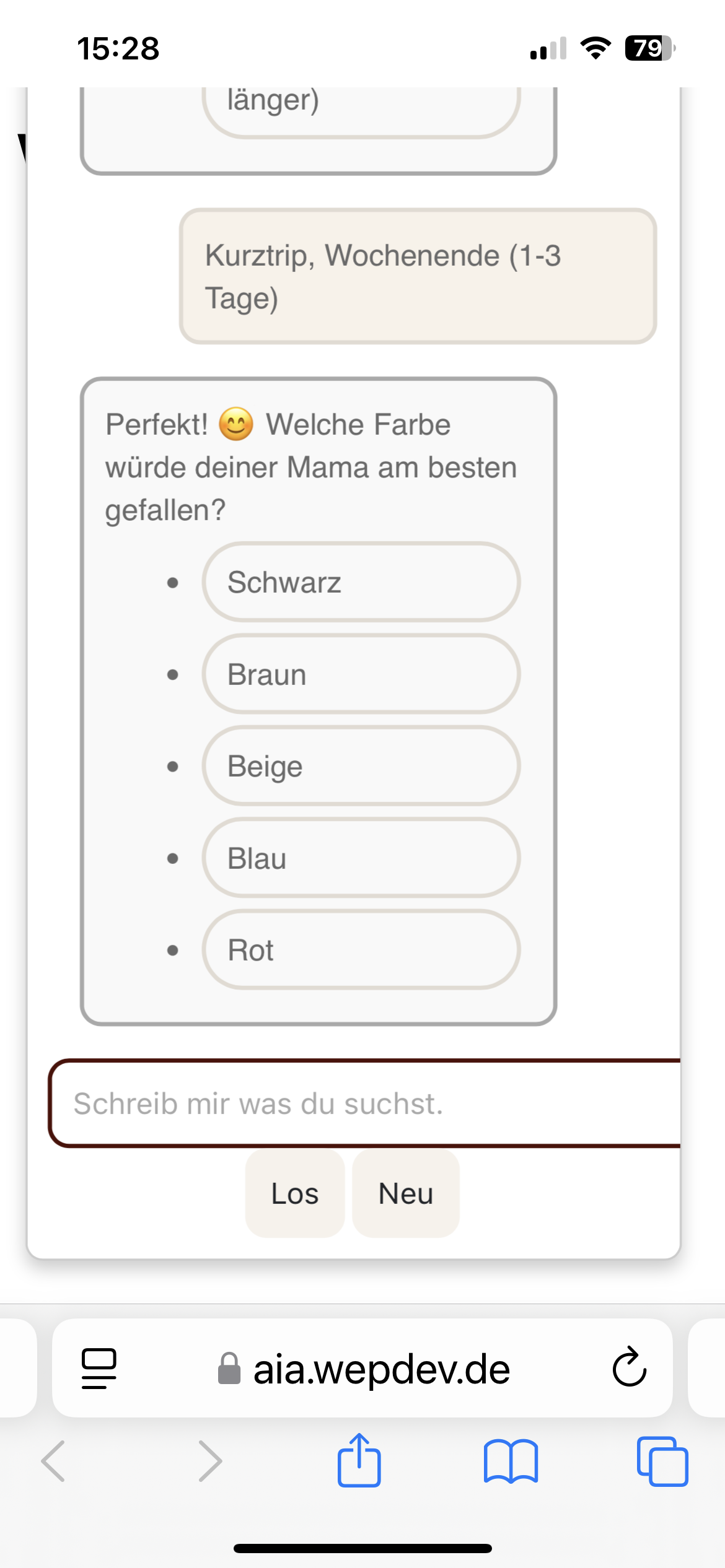Choose the Braun color option
Screen dimensions: 725x1568
361,674
